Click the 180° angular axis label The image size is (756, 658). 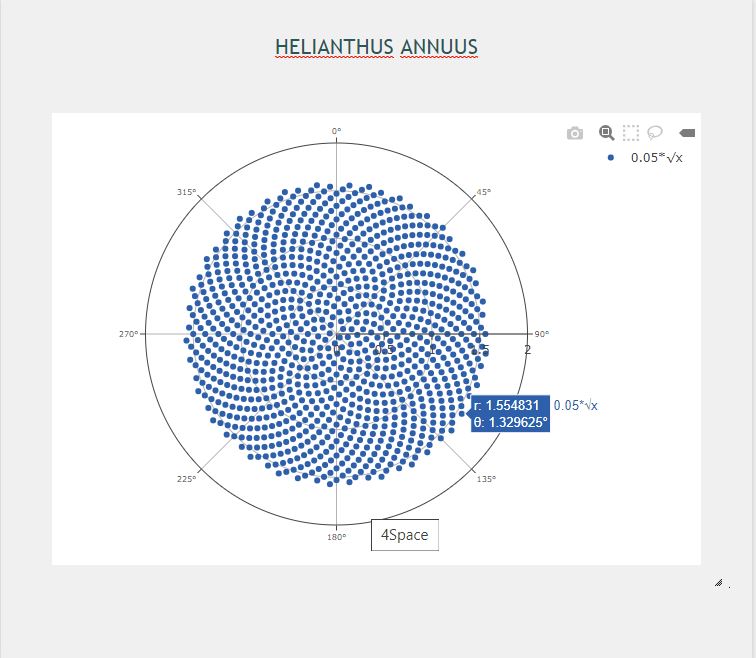click(336, 537)
